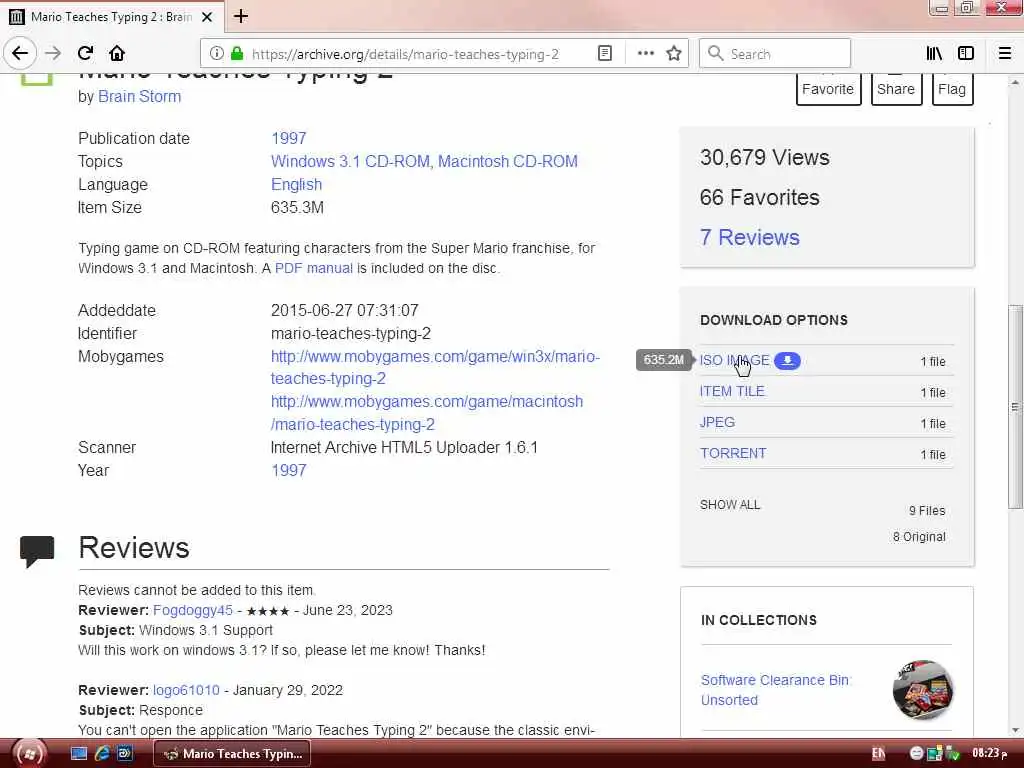1024x768 pixels.
Task: Show site information via the info icon
Action: coord(217,54)
